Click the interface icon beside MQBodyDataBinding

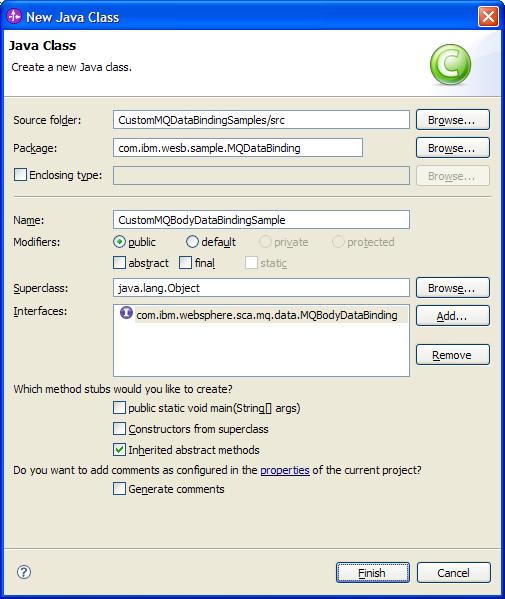[x=126, y=313]
